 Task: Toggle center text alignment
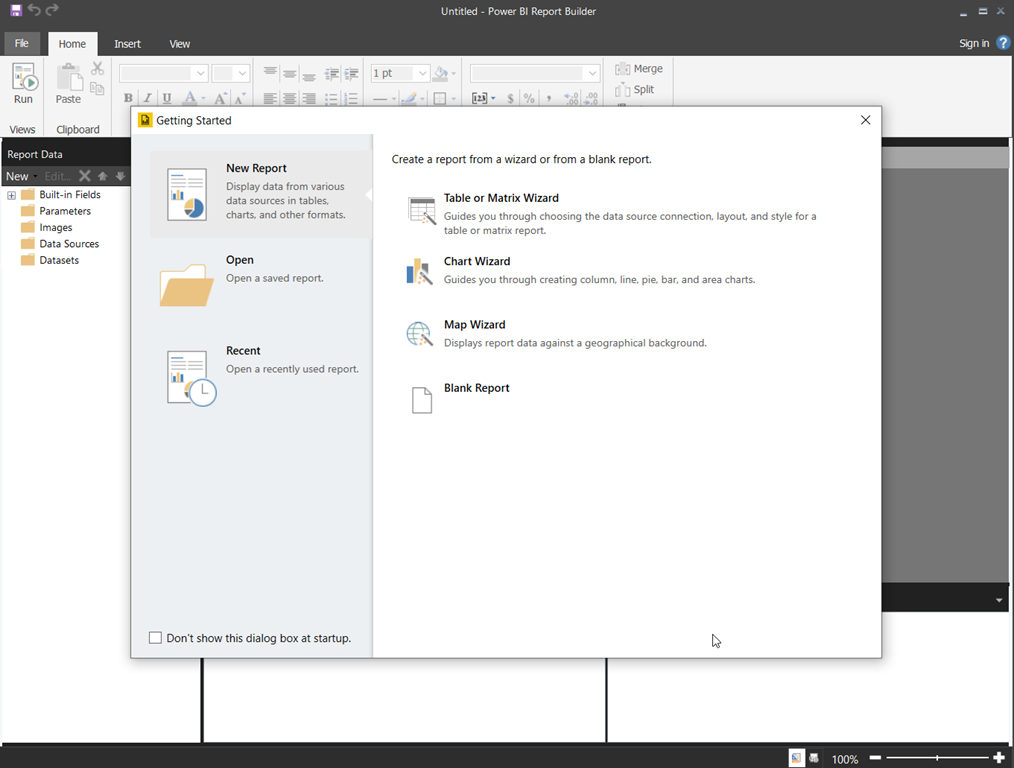tap(290, 98)
